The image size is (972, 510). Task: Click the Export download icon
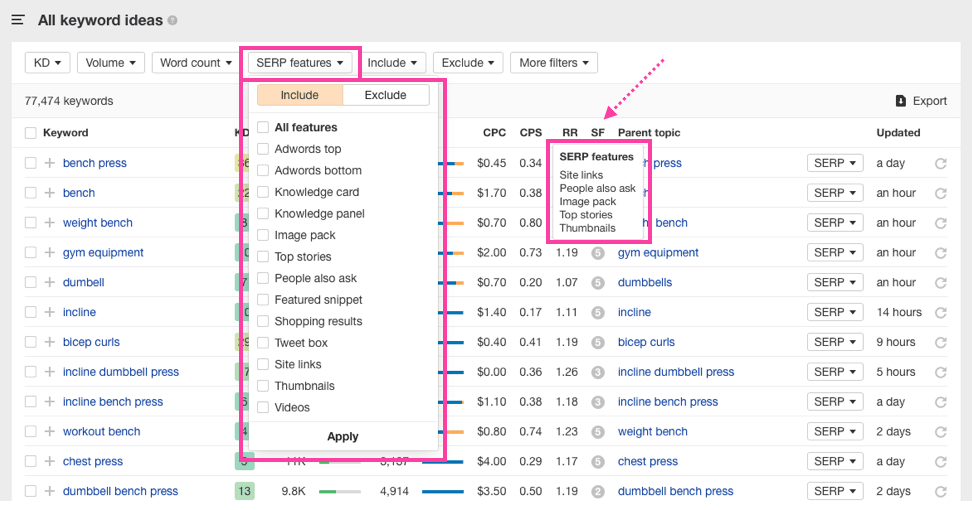click(901, 100)
